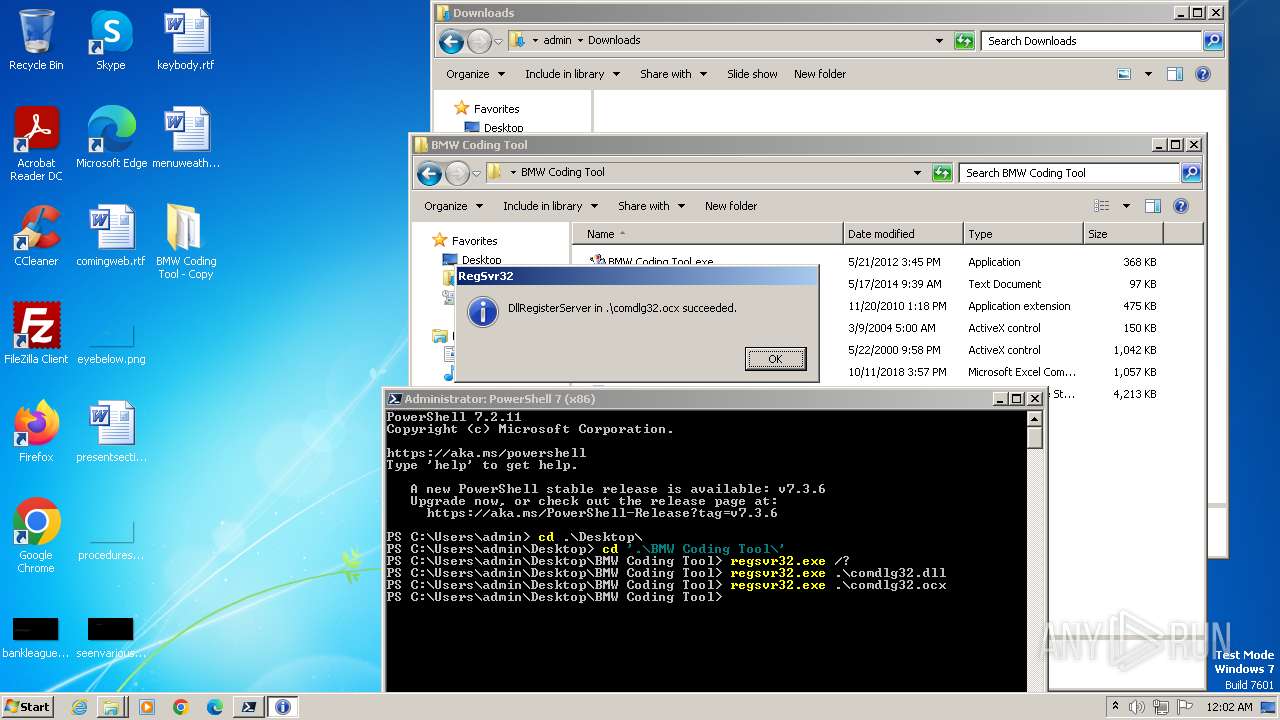This screenshot has width=1280, height=720.
Task: Expand address bar dropdown in Downloads window
Action: (939, 41)
